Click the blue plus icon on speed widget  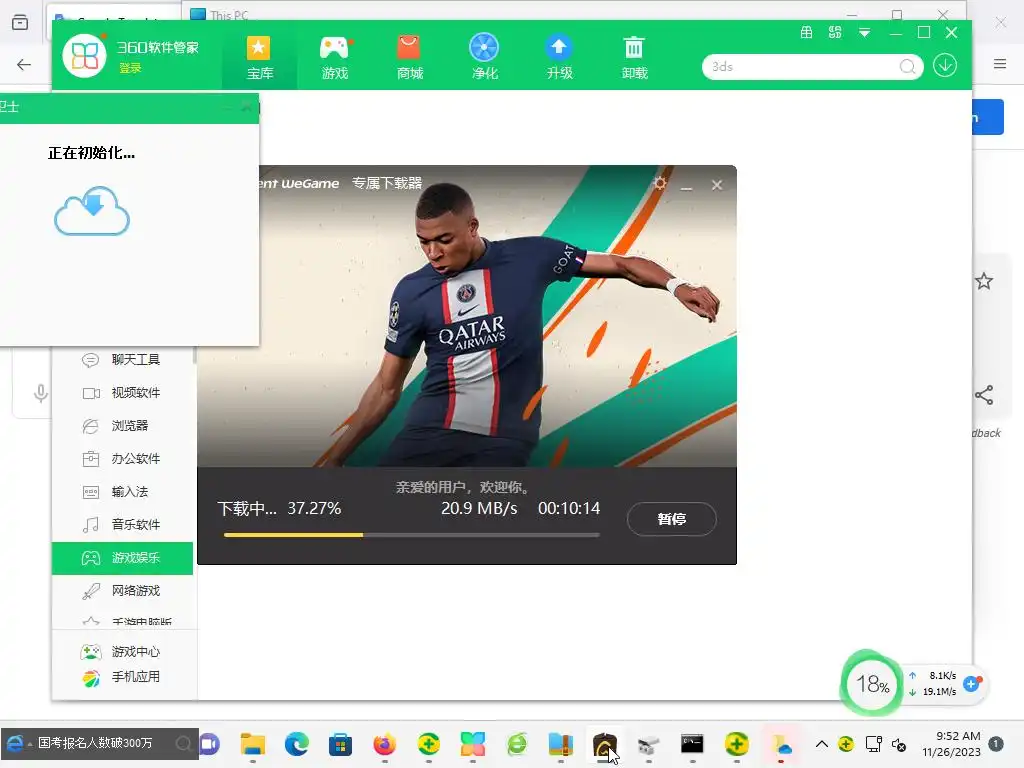972,684
